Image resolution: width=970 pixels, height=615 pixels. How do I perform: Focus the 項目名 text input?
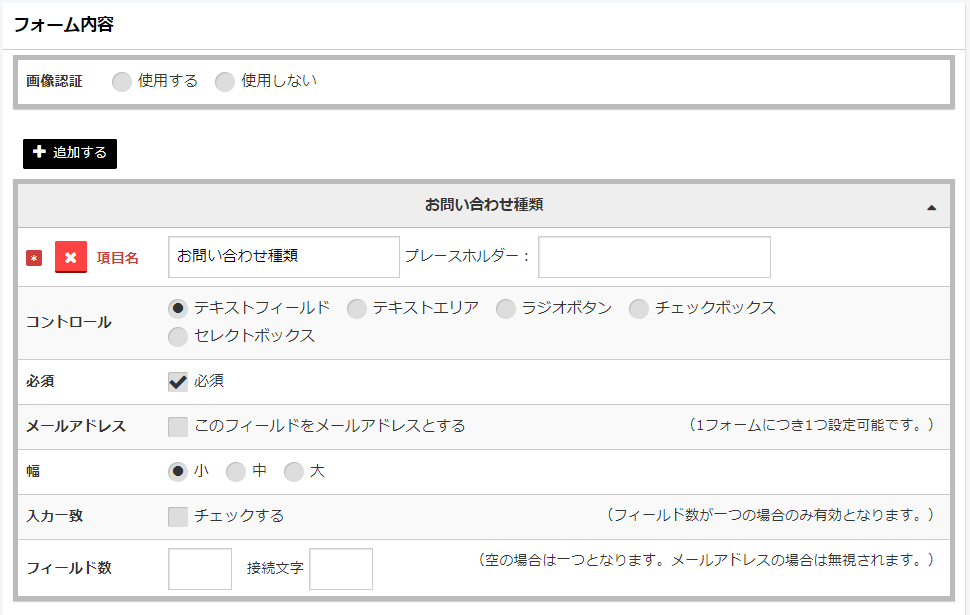pyautogui.click(x=284, y=257)
